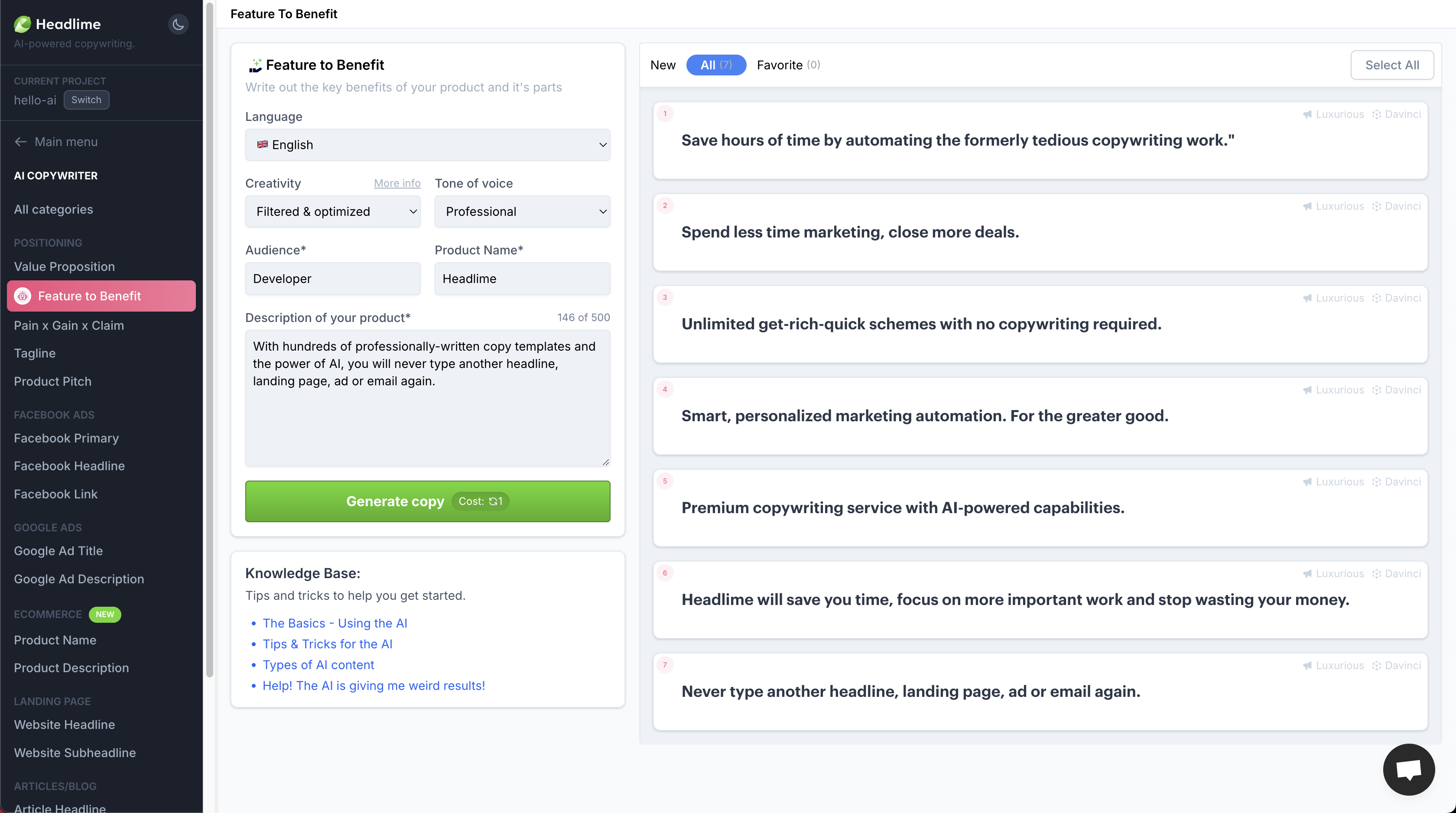This screenshot has height=813, width=1456.
Task: Open Value Proposition in sidebar
Action: (64, 266)
